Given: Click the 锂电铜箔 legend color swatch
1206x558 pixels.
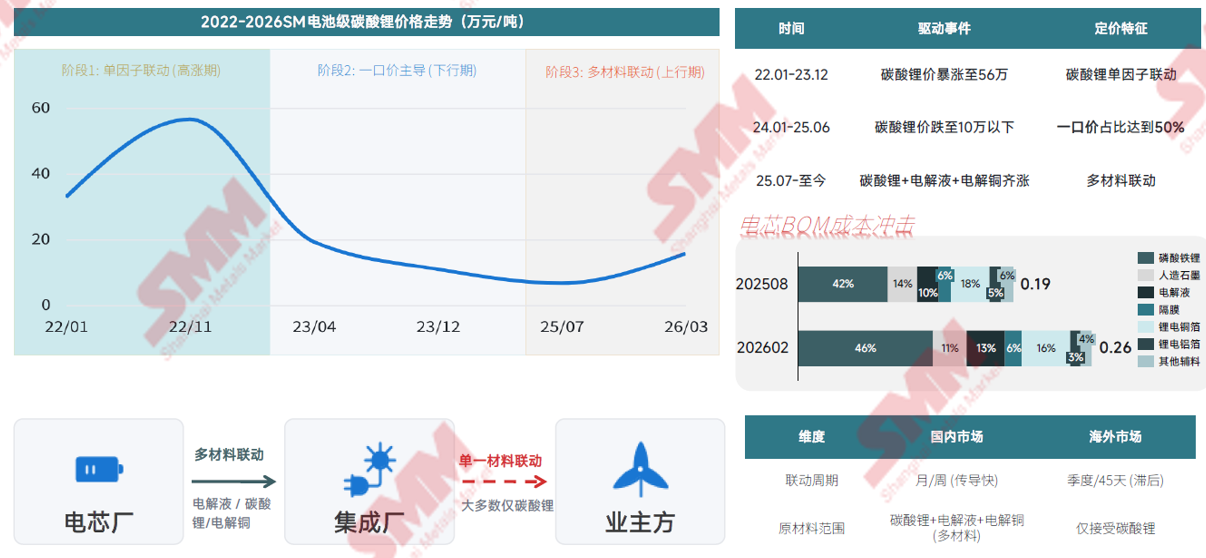Looking at the screenshot, I should coord(1146,327).
